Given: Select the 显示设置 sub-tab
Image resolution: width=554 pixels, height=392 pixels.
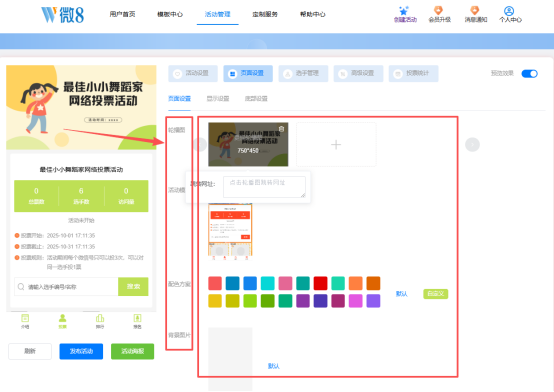Looking at the screenshot, I should [x=218, y=99].
